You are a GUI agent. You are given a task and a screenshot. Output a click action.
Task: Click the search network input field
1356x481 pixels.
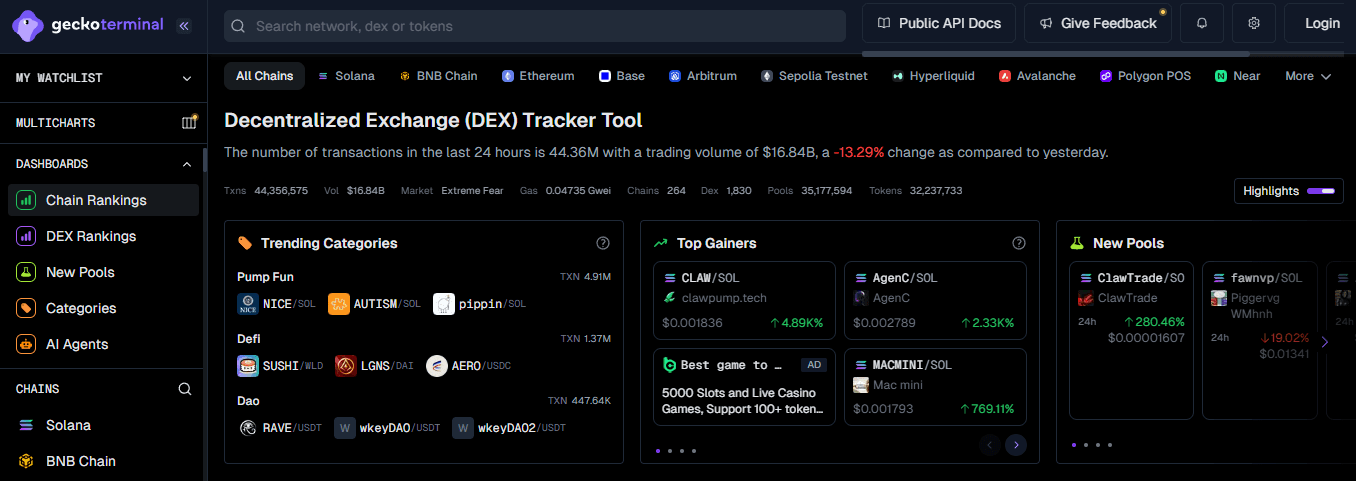tap(535, 26)
